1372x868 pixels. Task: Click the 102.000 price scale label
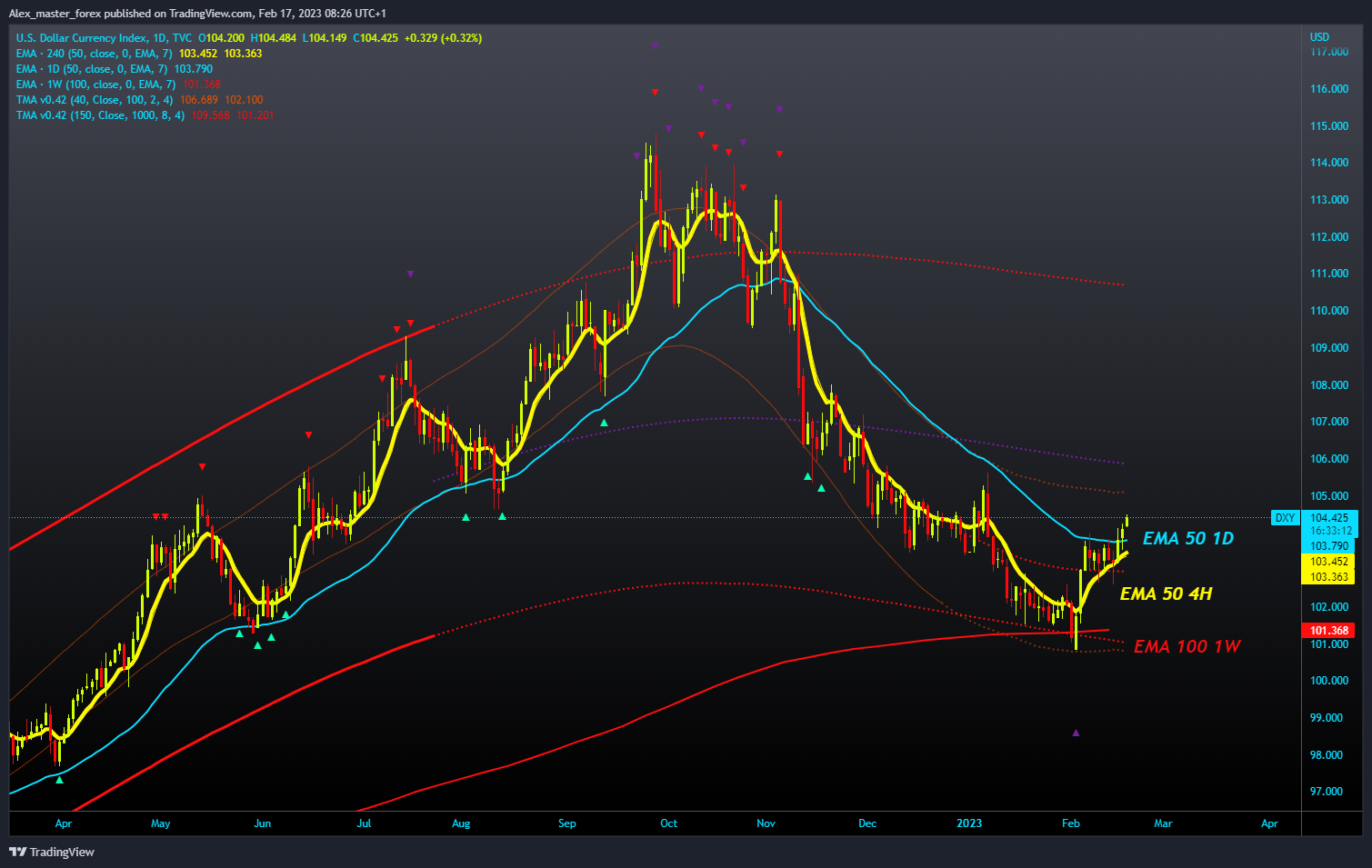point(1329,607)
